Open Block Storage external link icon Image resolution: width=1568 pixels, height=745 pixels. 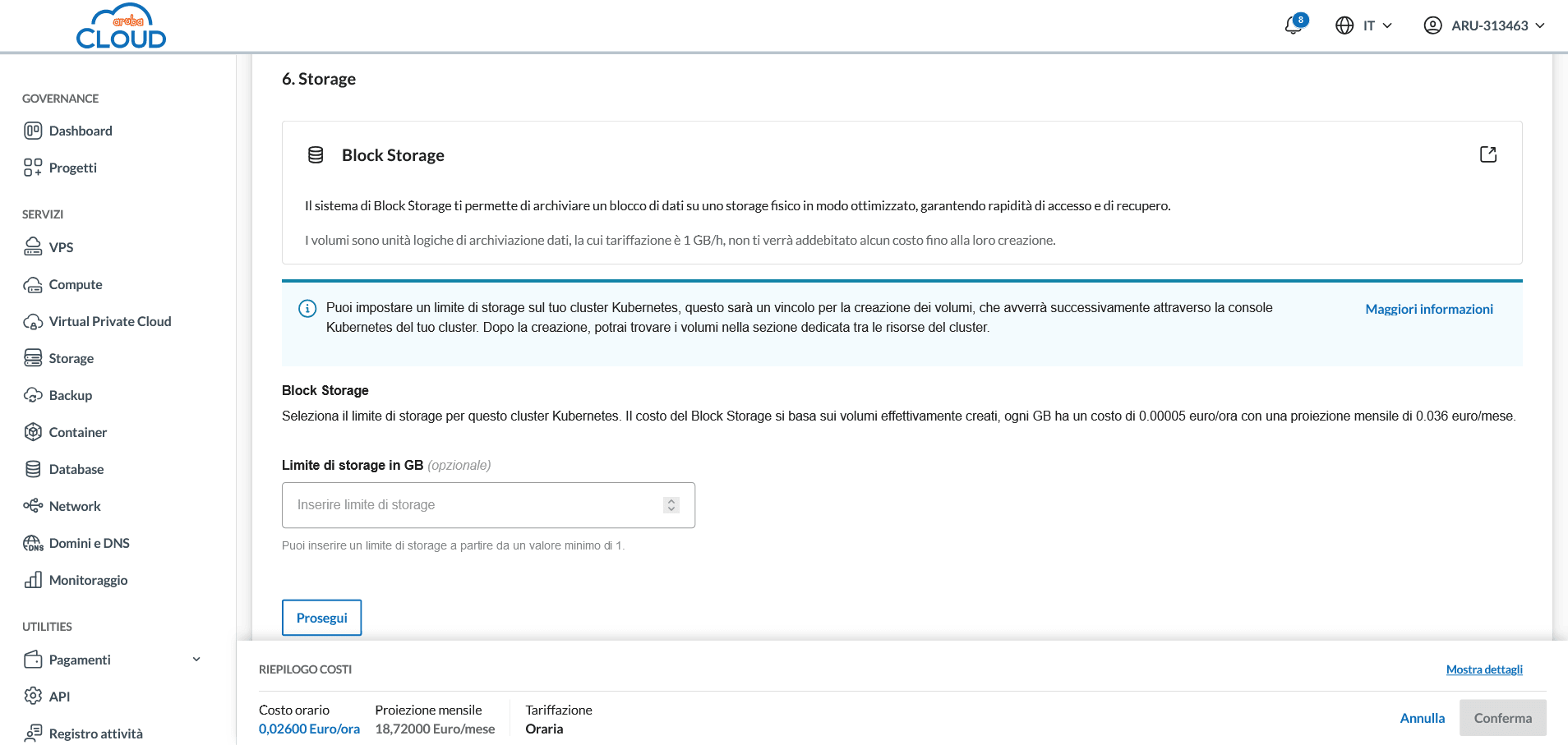[x=1487, y=154]
